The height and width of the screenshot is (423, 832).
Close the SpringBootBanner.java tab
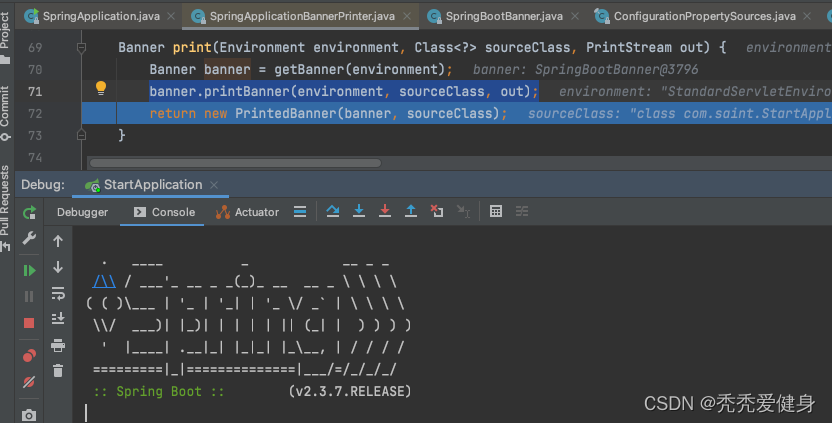pos(575,16)
